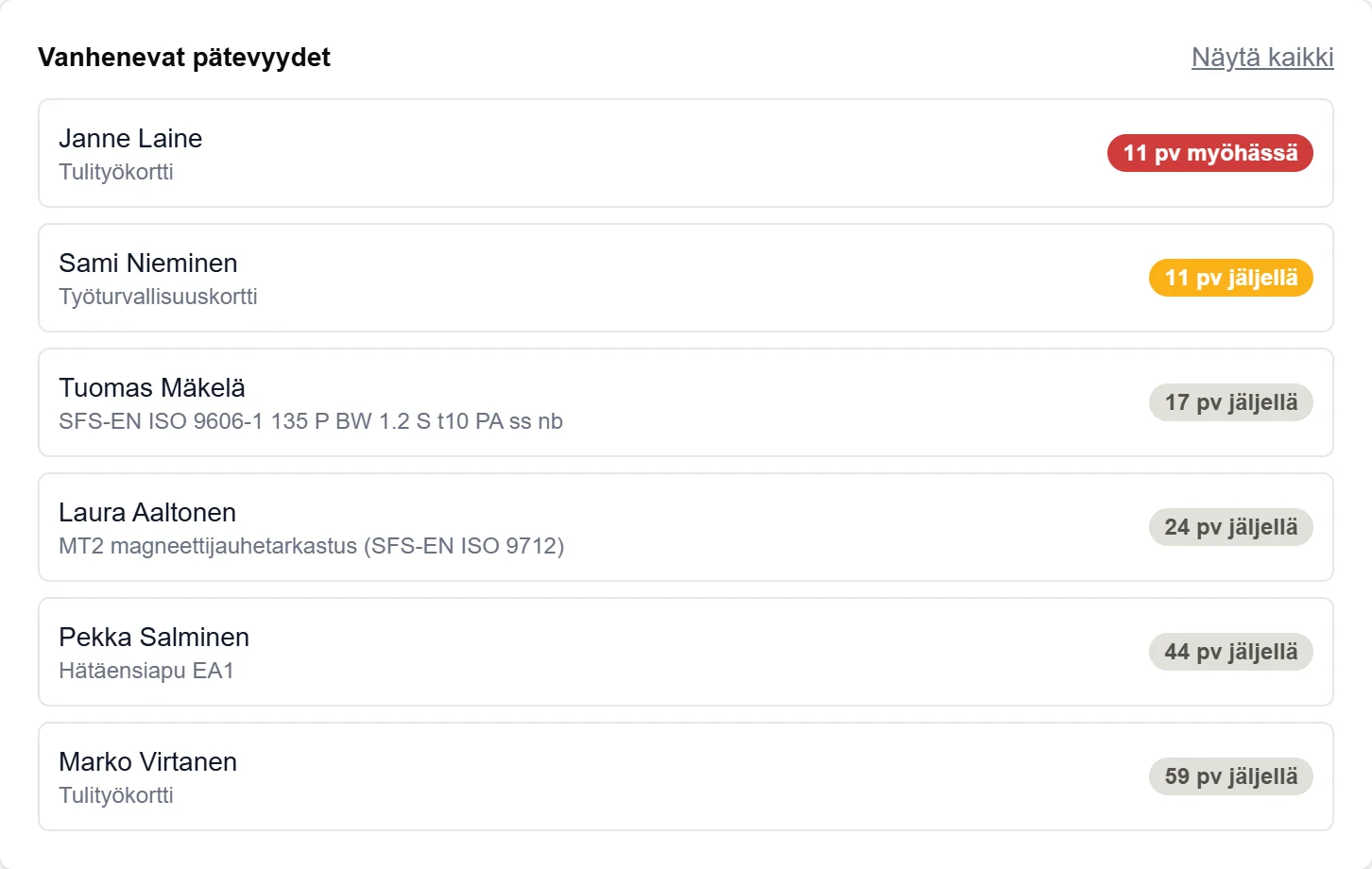Image resolution: width=1372 pixels, height=869 pixels.
Task: Select Pekka Salminen's Hätäensiapu card
Action: tap(686, 652)
